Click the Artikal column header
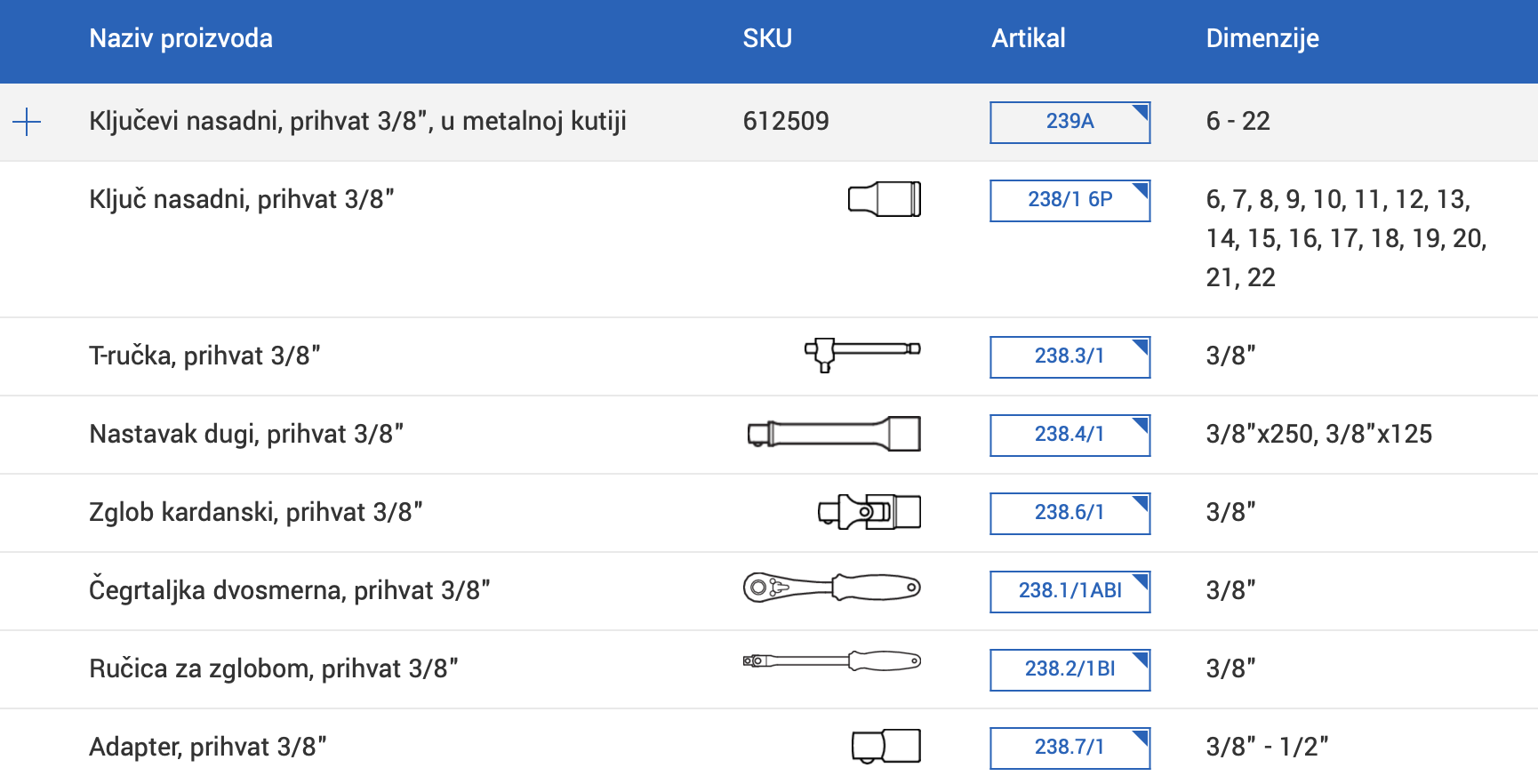 pos(1029,39)
